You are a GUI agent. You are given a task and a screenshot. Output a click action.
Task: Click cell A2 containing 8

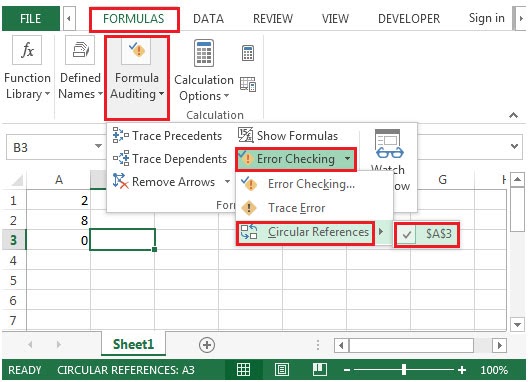[x=58, y=220]
